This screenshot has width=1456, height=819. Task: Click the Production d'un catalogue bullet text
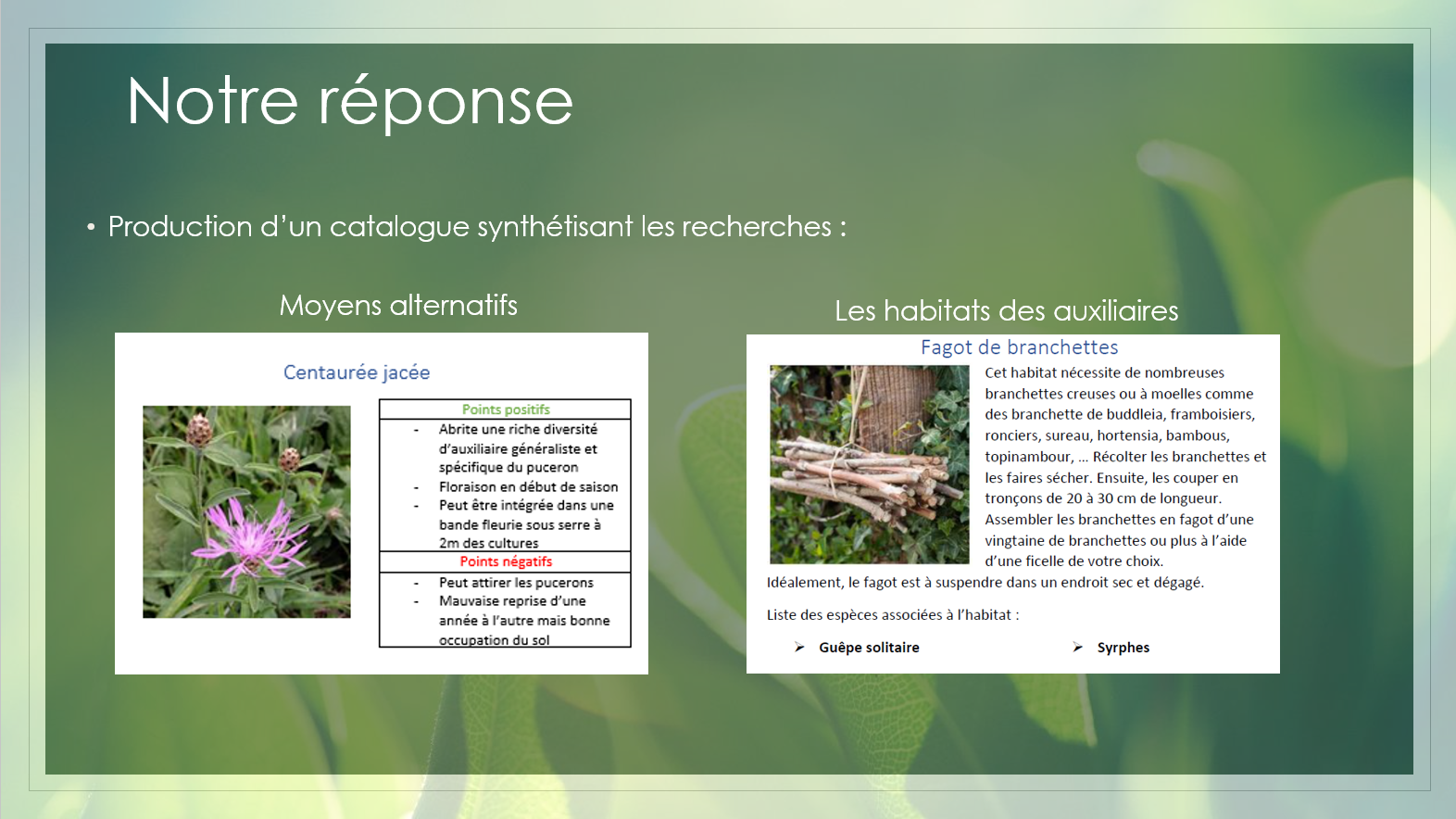pos(477,226)
